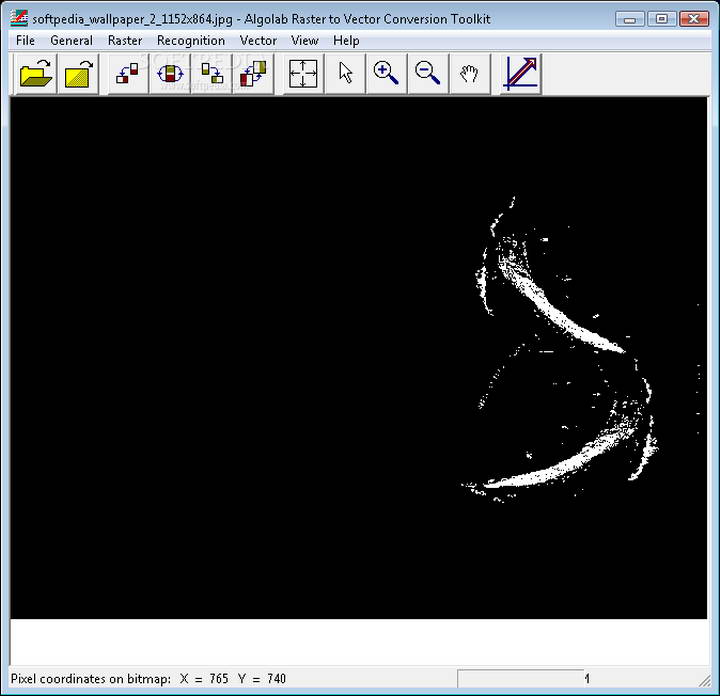Close the Algolab window

[x=694, y=19]
